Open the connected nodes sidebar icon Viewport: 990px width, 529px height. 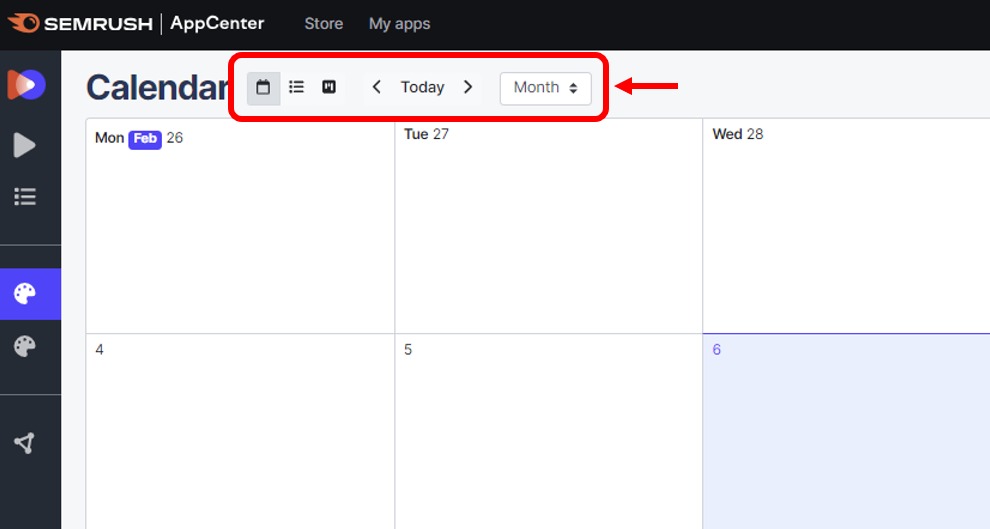click(25, 443)
